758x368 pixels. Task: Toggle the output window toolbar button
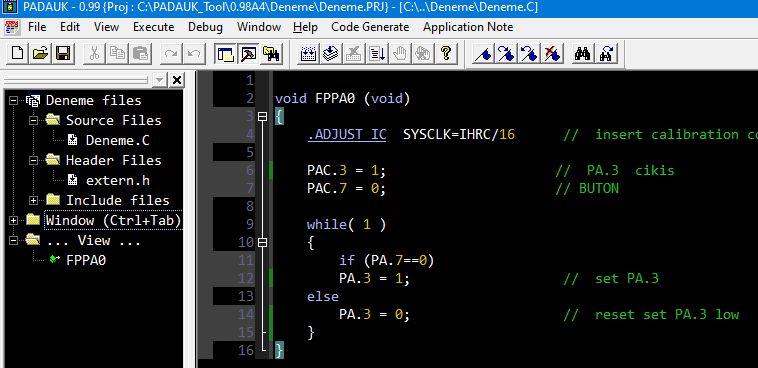coord(248,53)
